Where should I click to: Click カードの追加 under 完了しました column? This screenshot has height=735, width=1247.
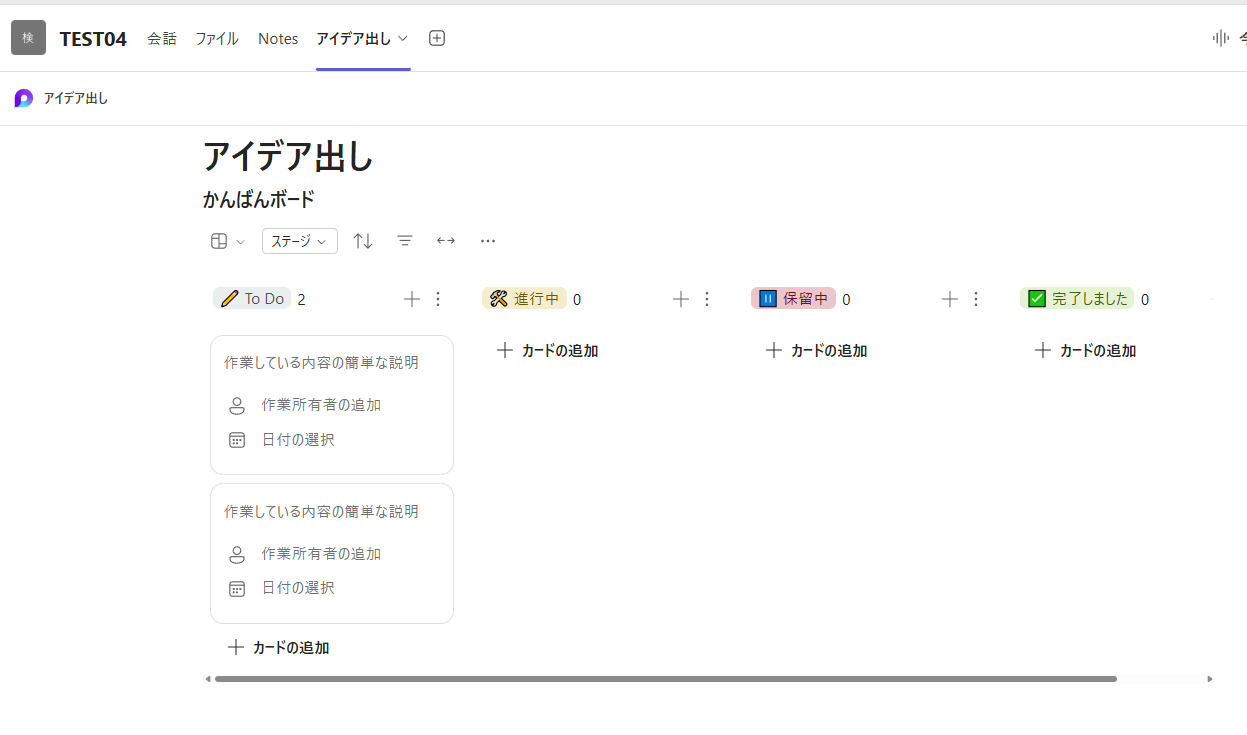(1085, 350)
